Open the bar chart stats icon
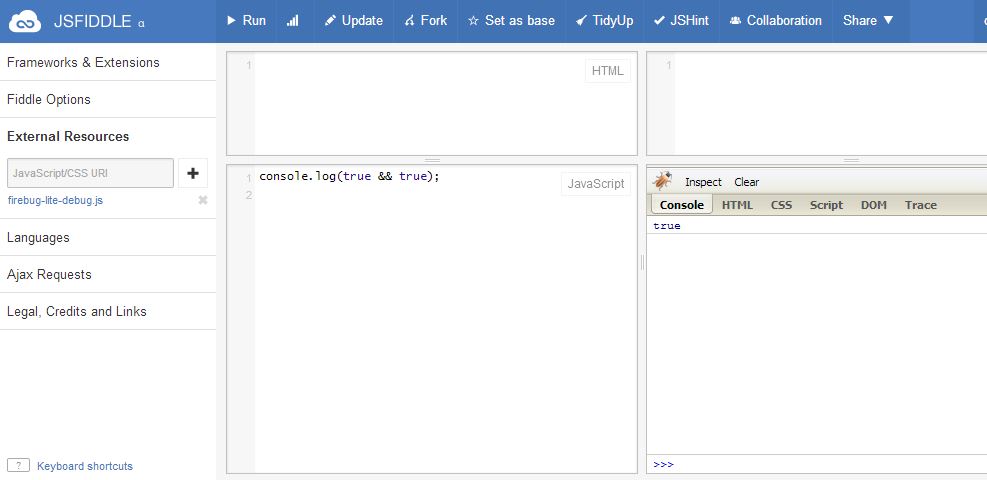Viewport: 987px width, 480px height. tap(293, 21)
